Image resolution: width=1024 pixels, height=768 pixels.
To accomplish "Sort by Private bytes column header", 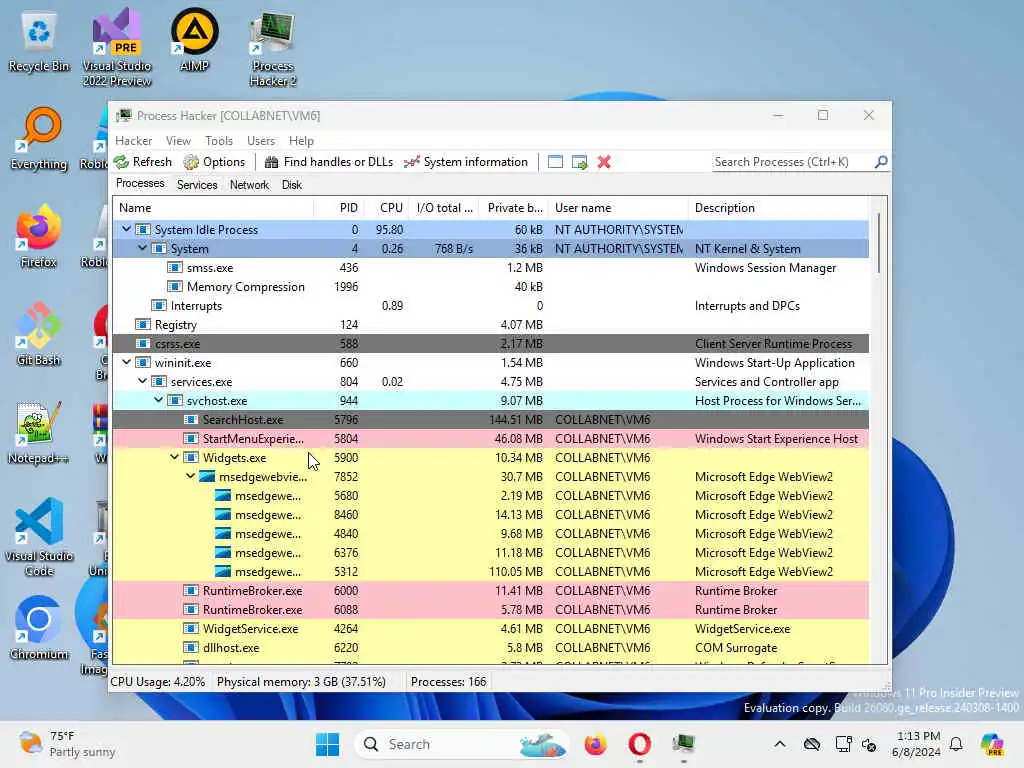I will point(514,208).
